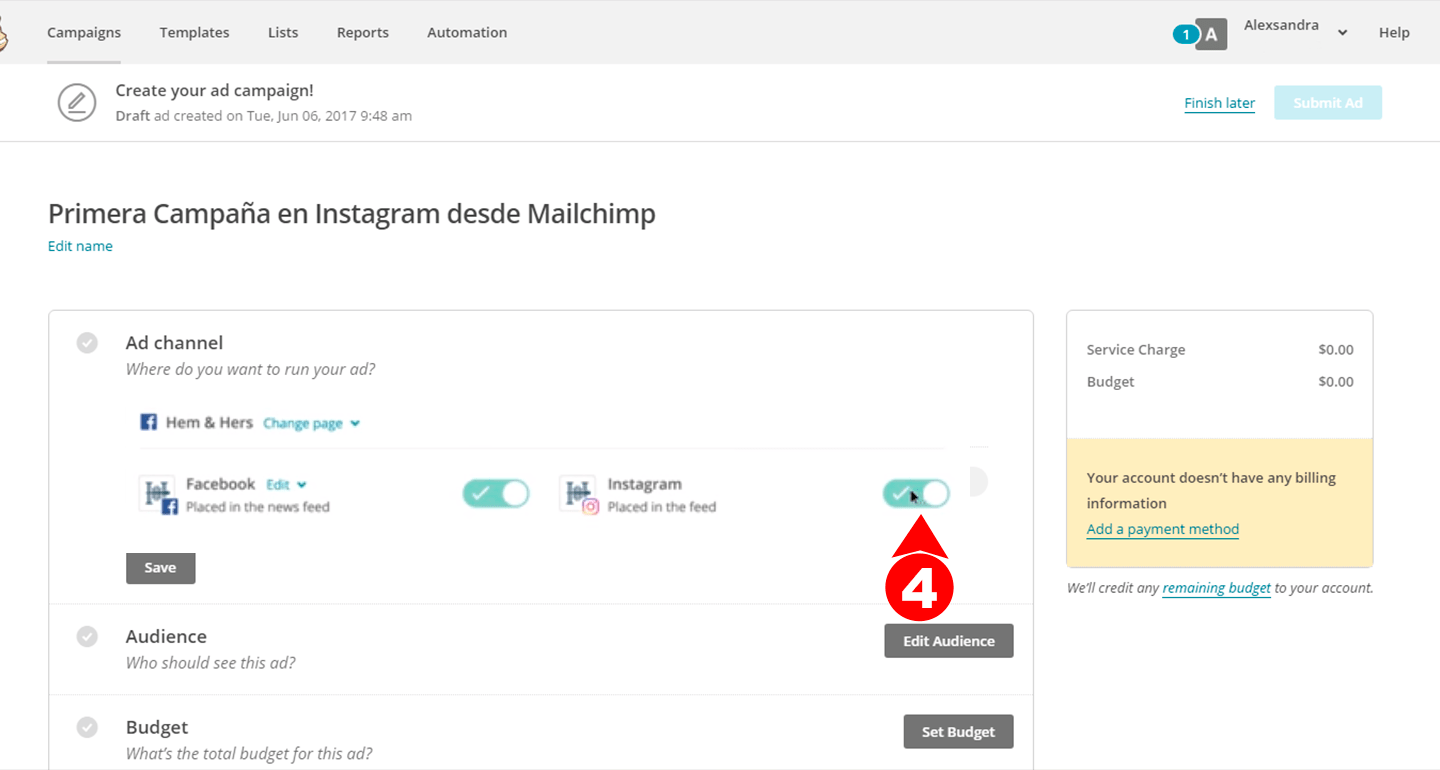Click the Budget checkmark circle

click(88, 727)
